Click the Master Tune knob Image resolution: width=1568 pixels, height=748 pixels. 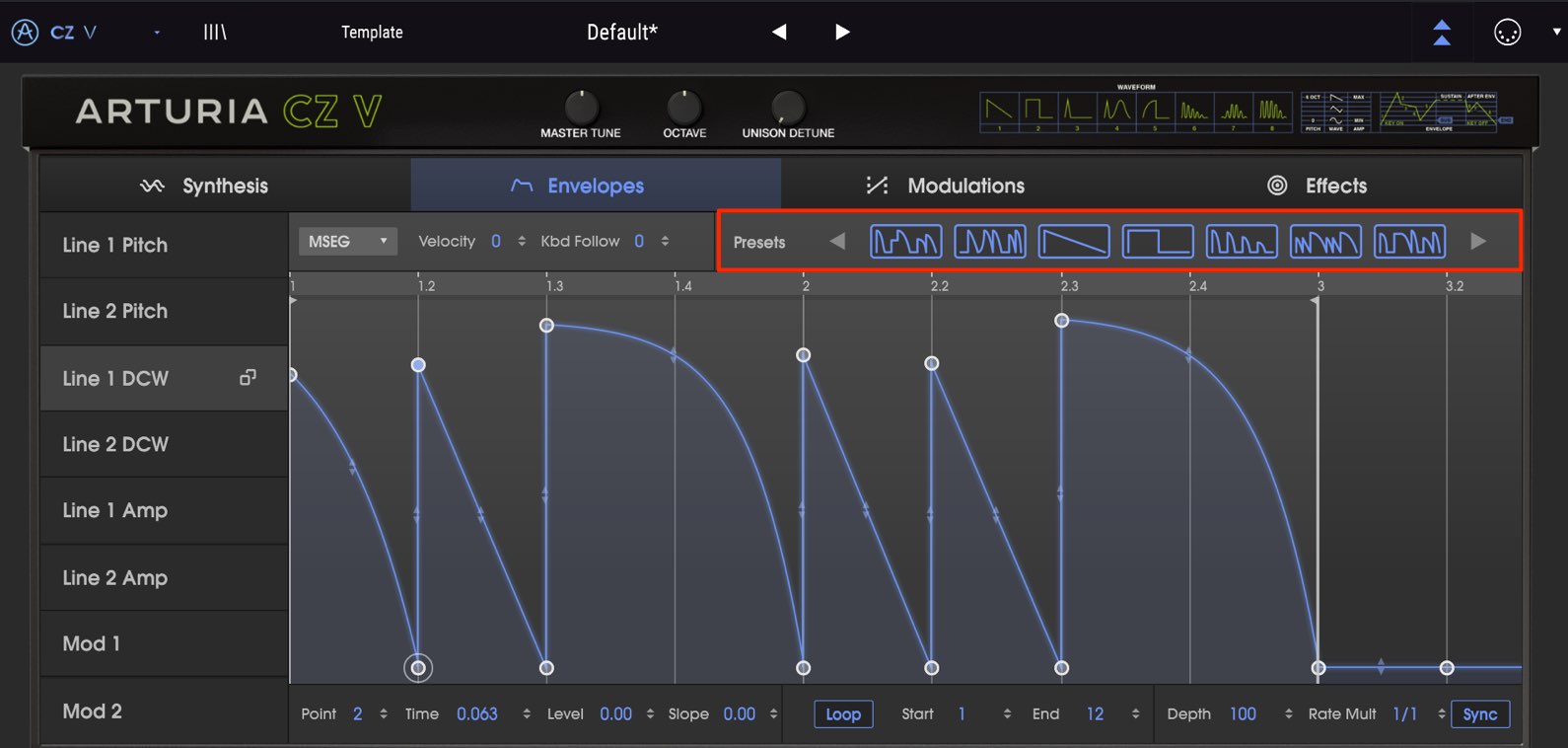click(581, 107)
